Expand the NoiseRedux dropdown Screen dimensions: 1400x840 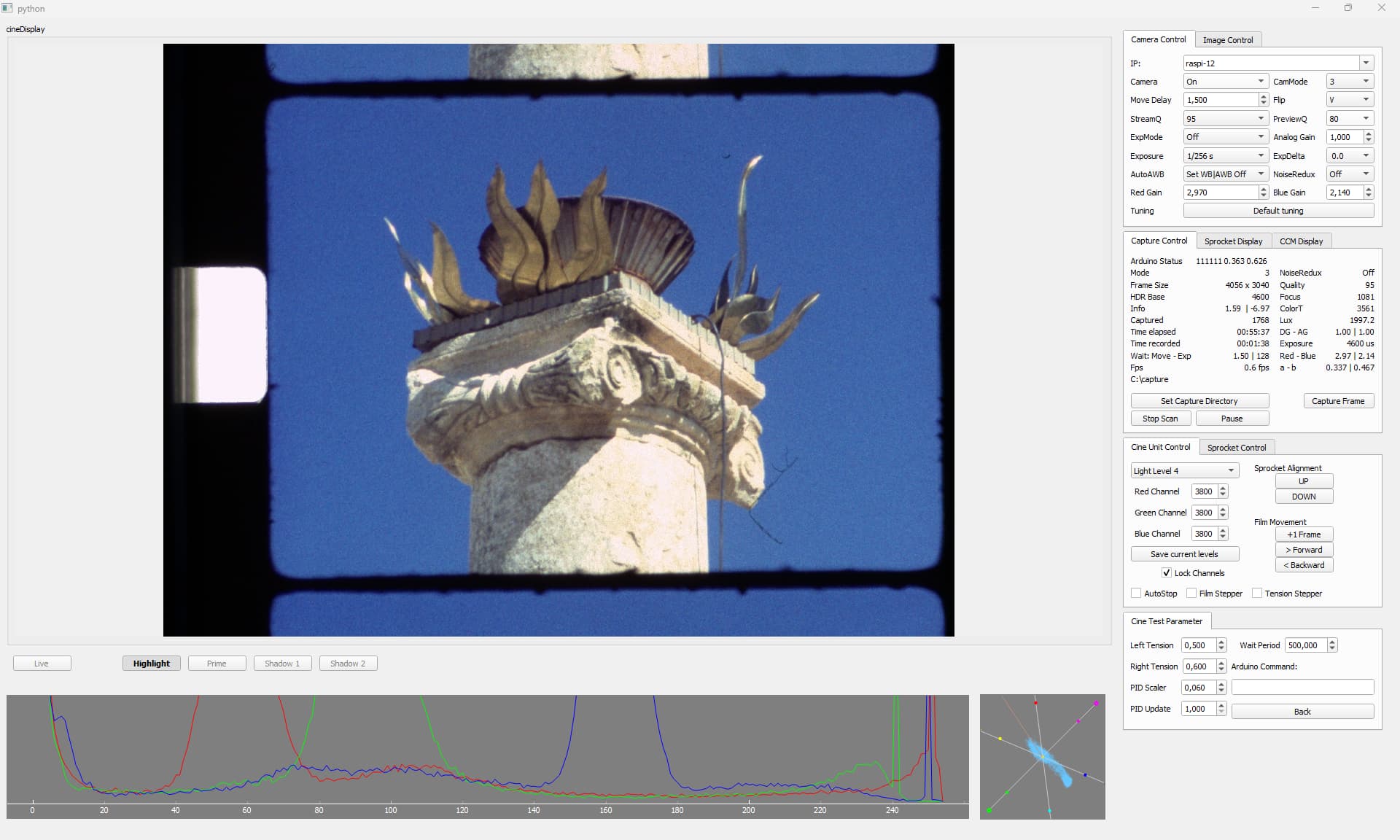(x=1350, y=174)
